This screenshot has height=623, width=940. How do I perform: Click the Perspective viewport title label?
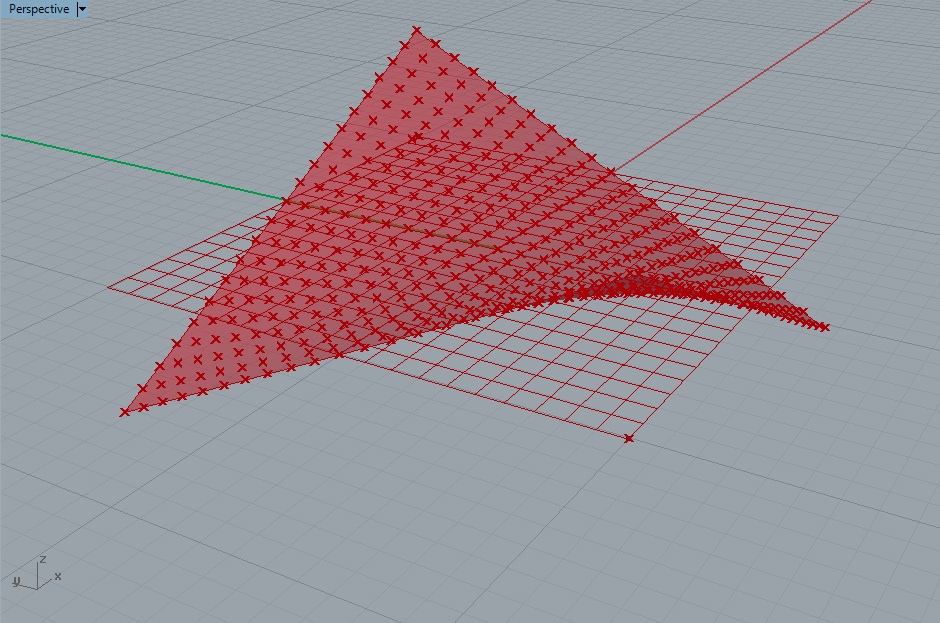pos(38,9)
